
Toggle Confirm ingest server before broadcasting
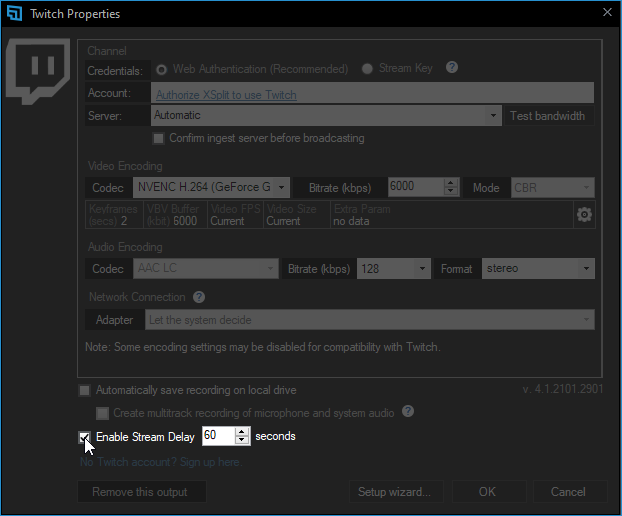(158, 138)
